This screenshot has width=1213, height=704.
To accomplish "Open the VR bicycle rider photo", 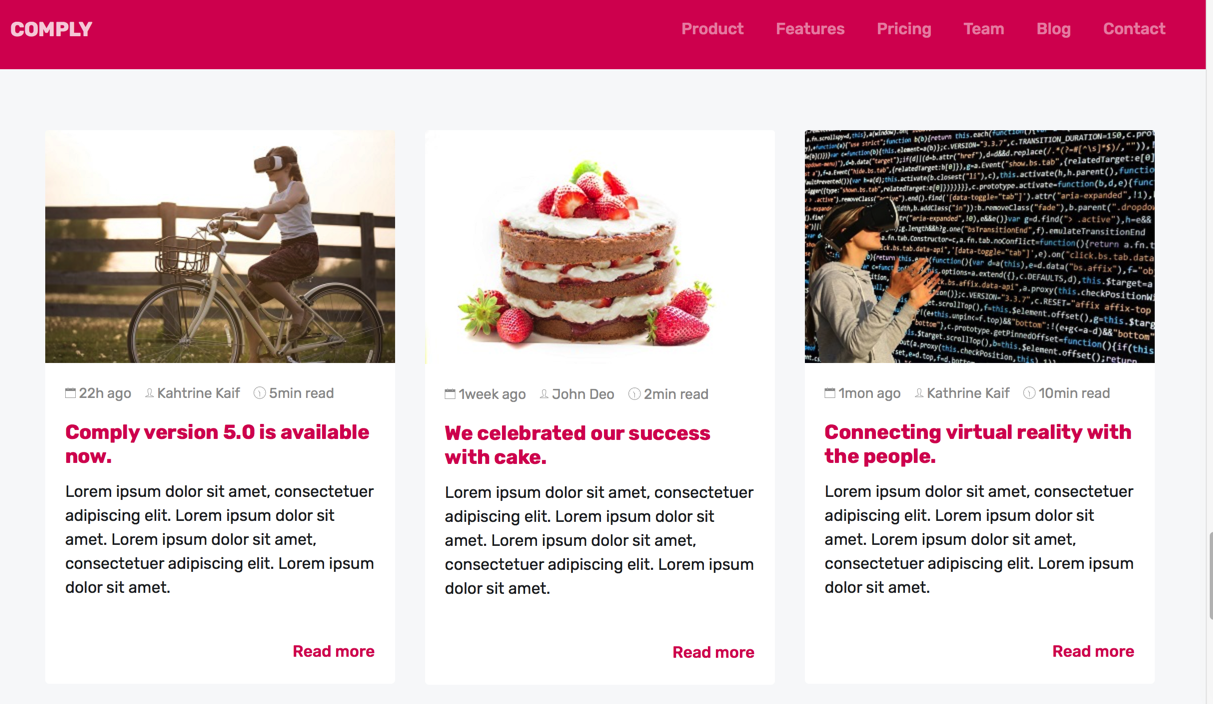I will [x=220, y=247].
